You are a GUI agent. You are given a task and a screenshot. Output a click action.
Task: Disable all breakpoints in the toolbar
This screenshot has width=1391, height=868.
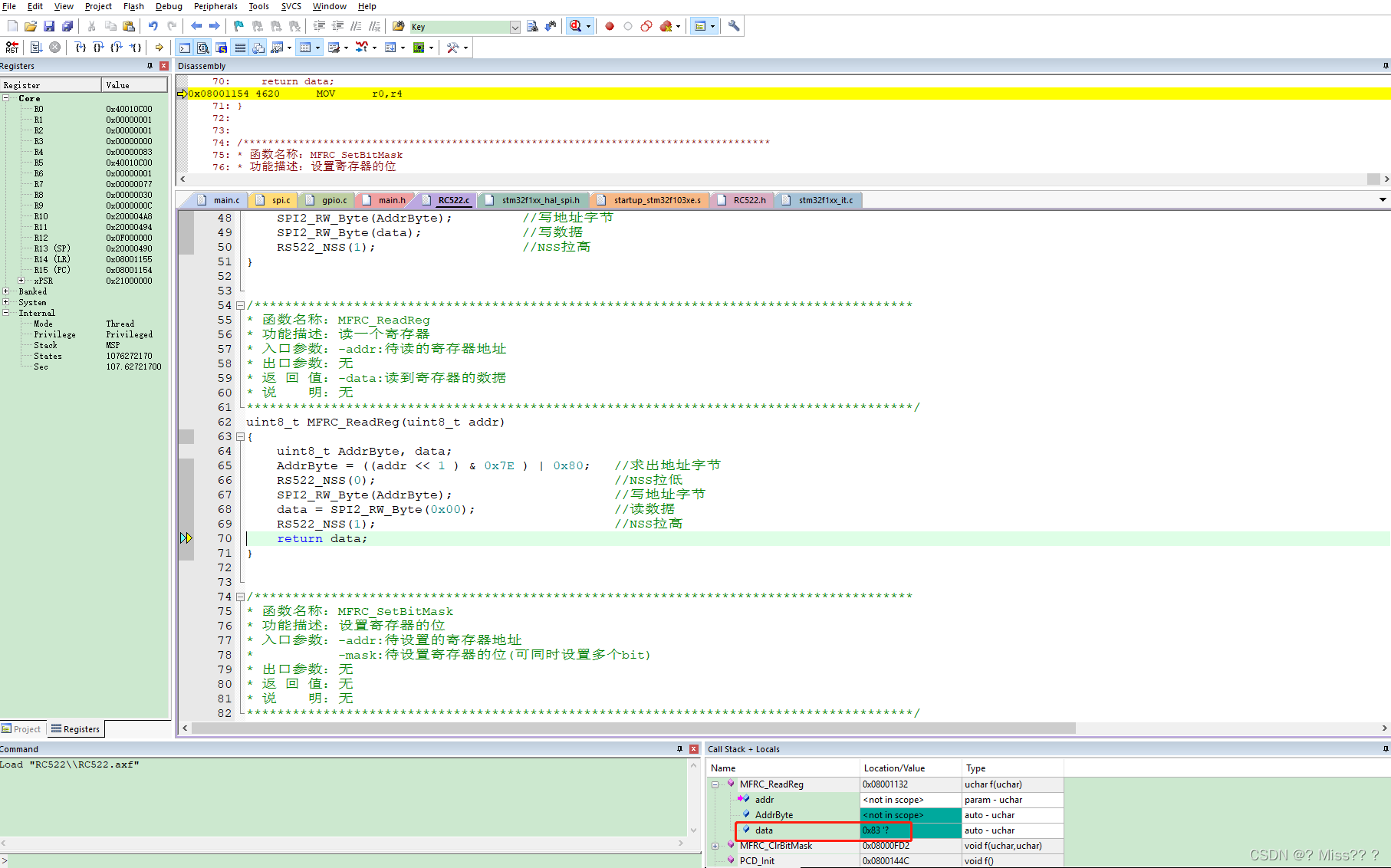[646, 26]
